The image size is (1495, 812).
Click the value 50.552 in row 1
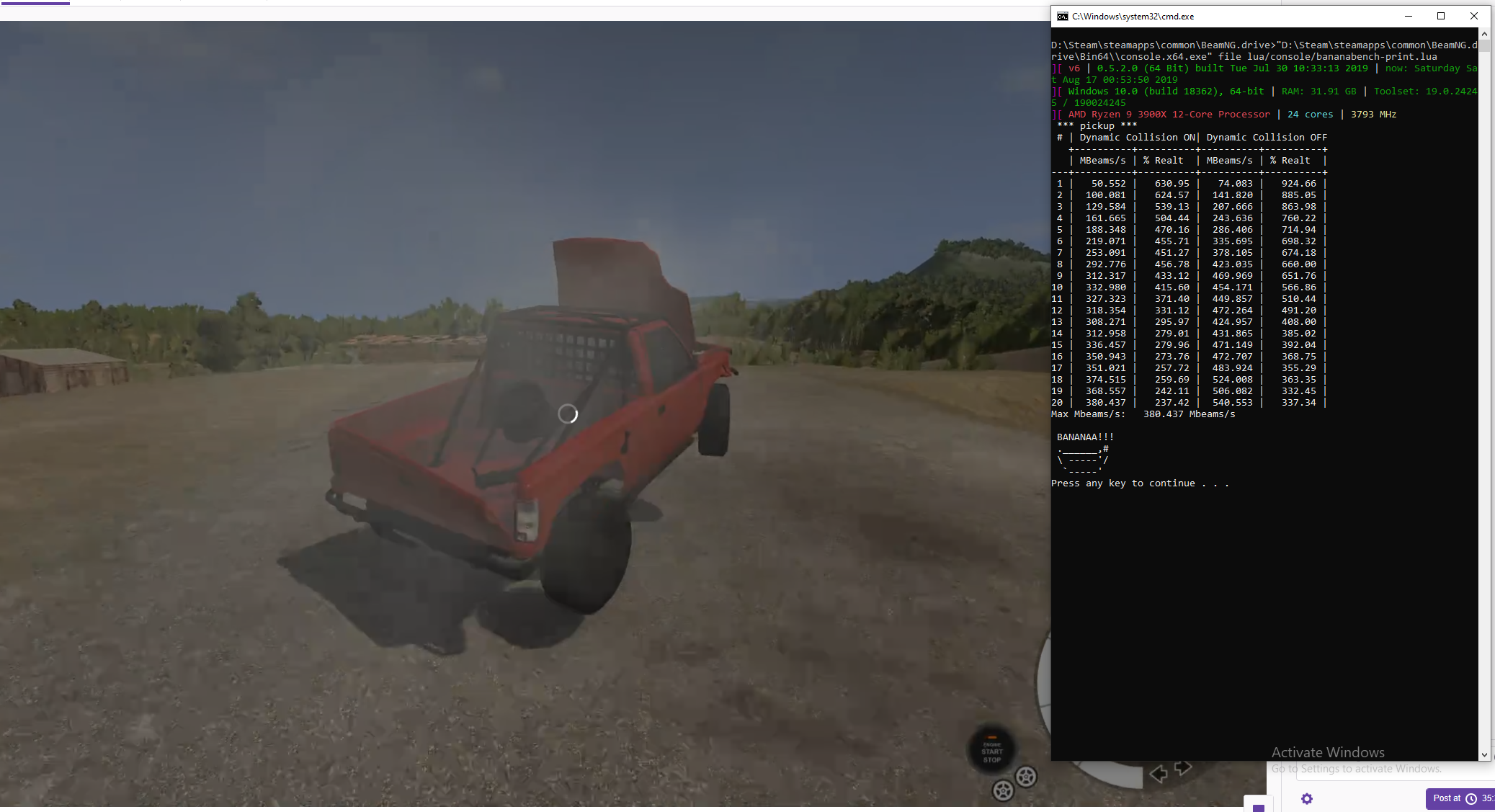pyautogui.click(x=1108, y=184)
